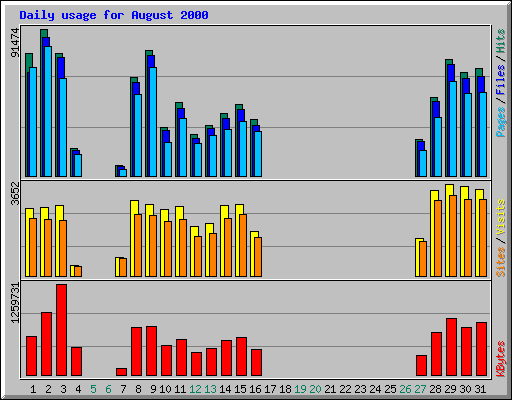This screenshot has height=400, width=512.
Task: Click day label 16 on the axis
Action: pos(255,389)
